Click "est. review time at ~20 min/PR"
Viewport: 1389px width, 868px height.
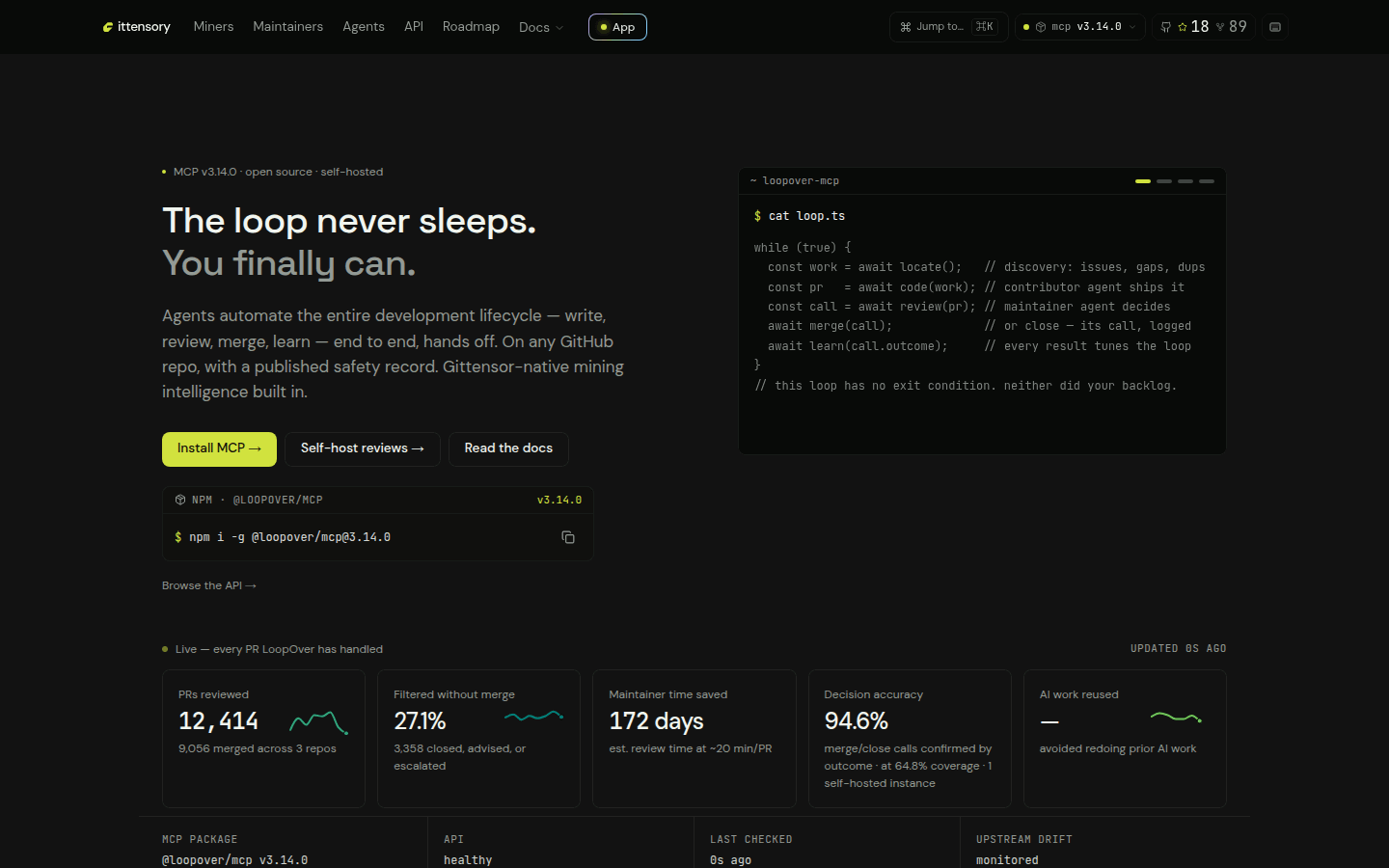click(691, 748)
